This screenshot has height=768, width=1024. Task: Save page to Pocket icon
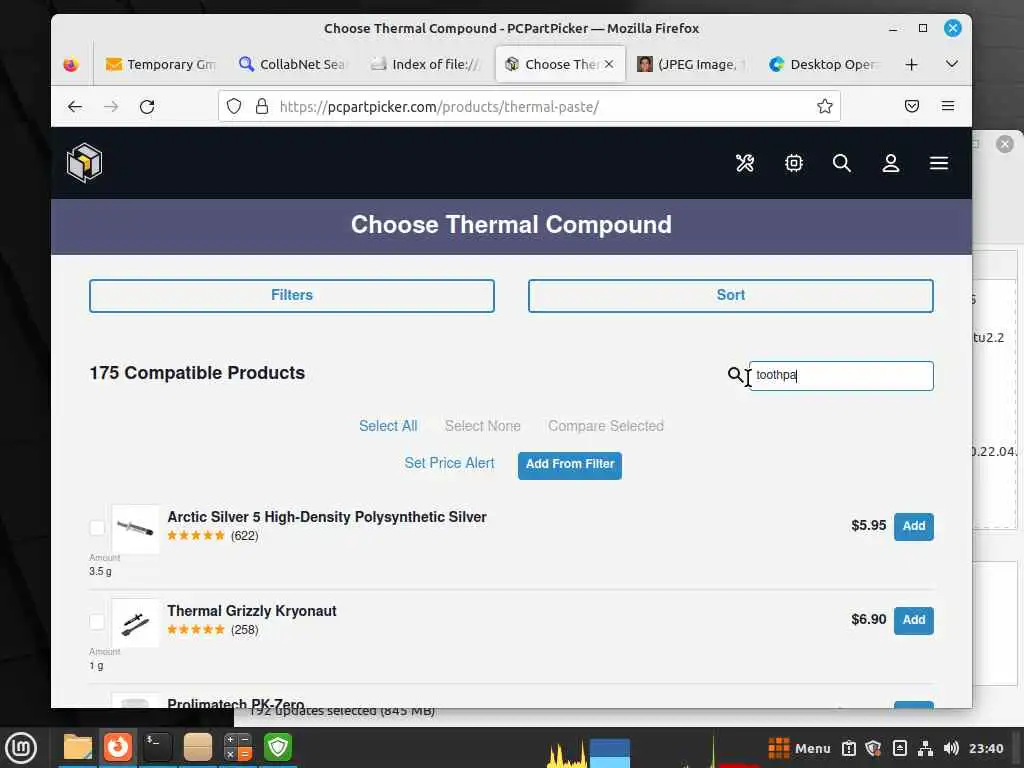coord(912,106)
